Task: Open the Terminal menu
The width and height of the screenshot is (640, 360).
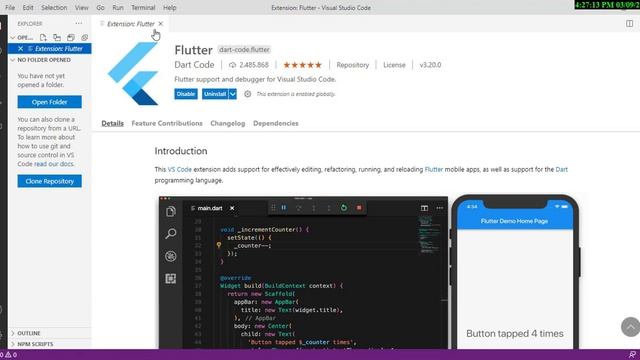Action: click(x=143, y=7)
